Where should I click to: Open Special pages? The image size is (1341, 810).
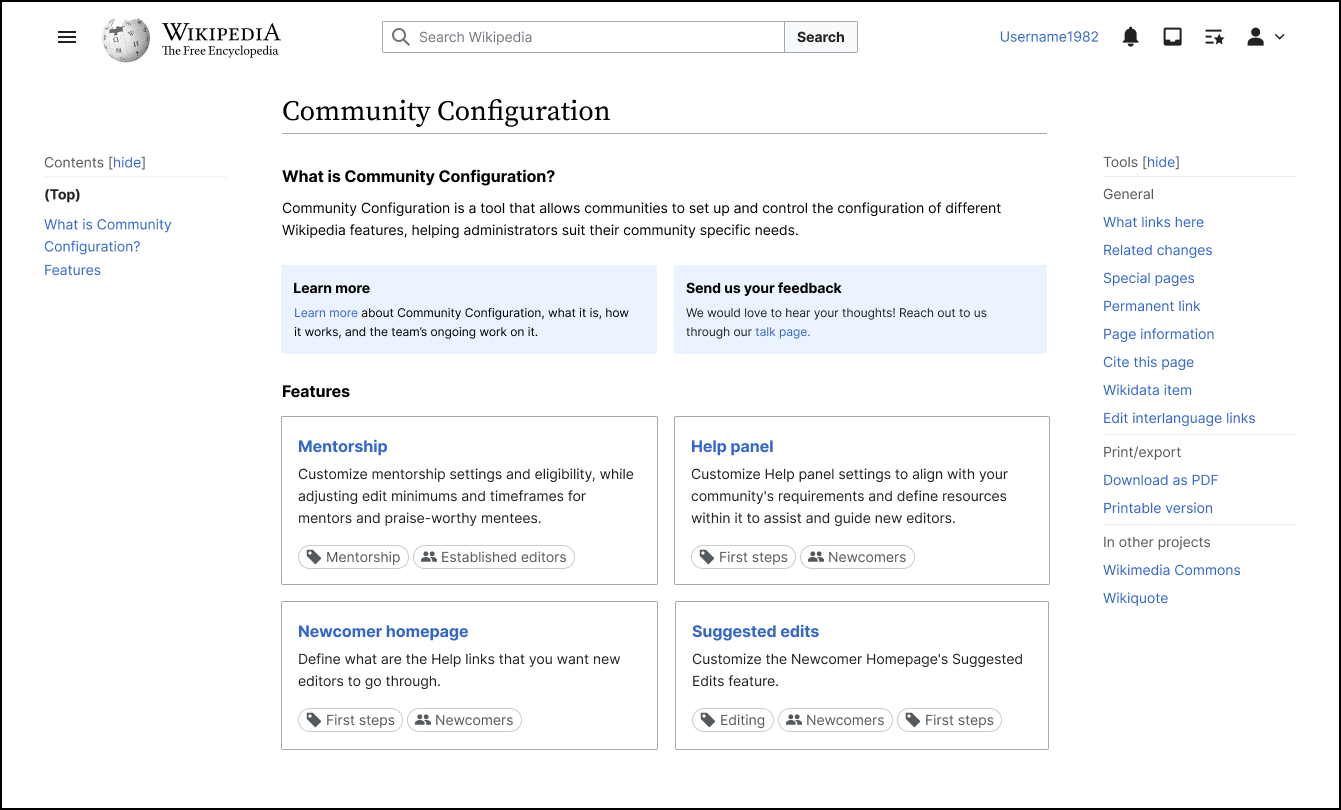(1148, 278)
